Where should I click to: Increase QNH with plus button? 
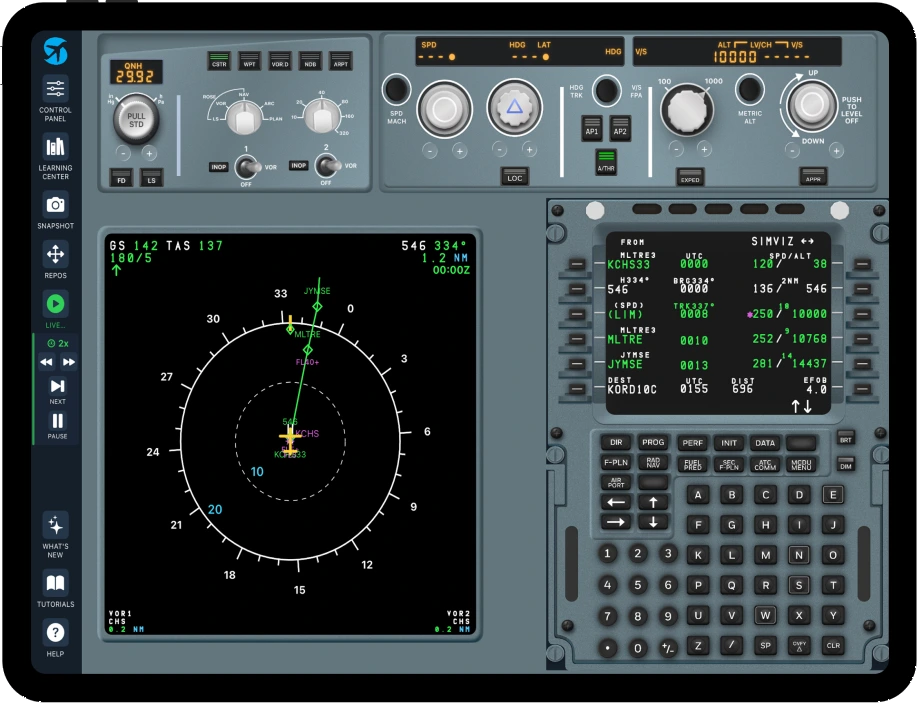pyautogui.click(x=149, y=153)
